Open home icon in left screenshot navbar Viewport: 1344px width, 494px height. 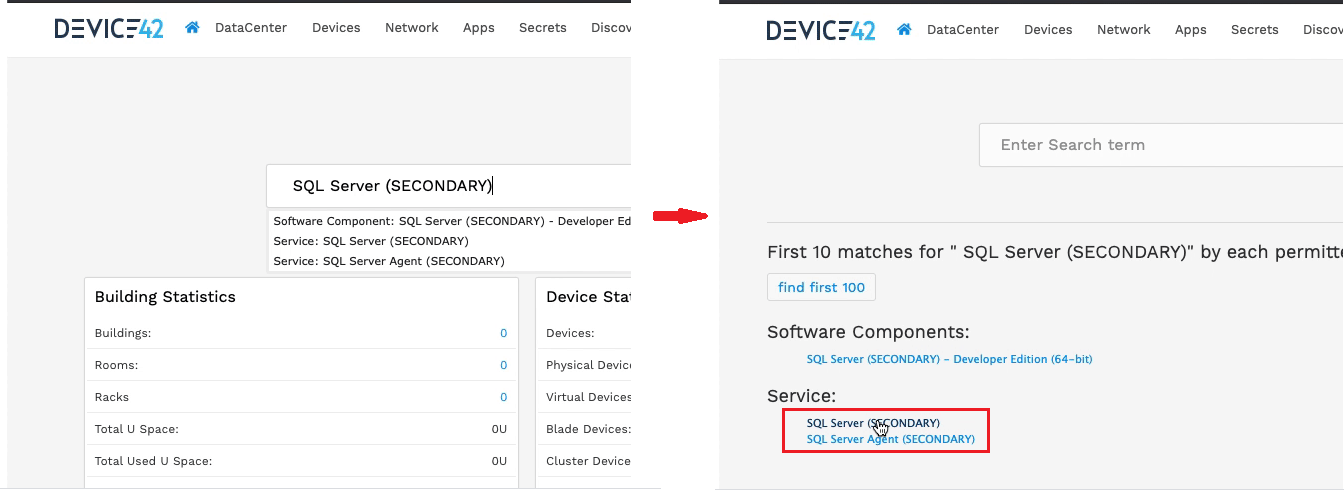192,28
